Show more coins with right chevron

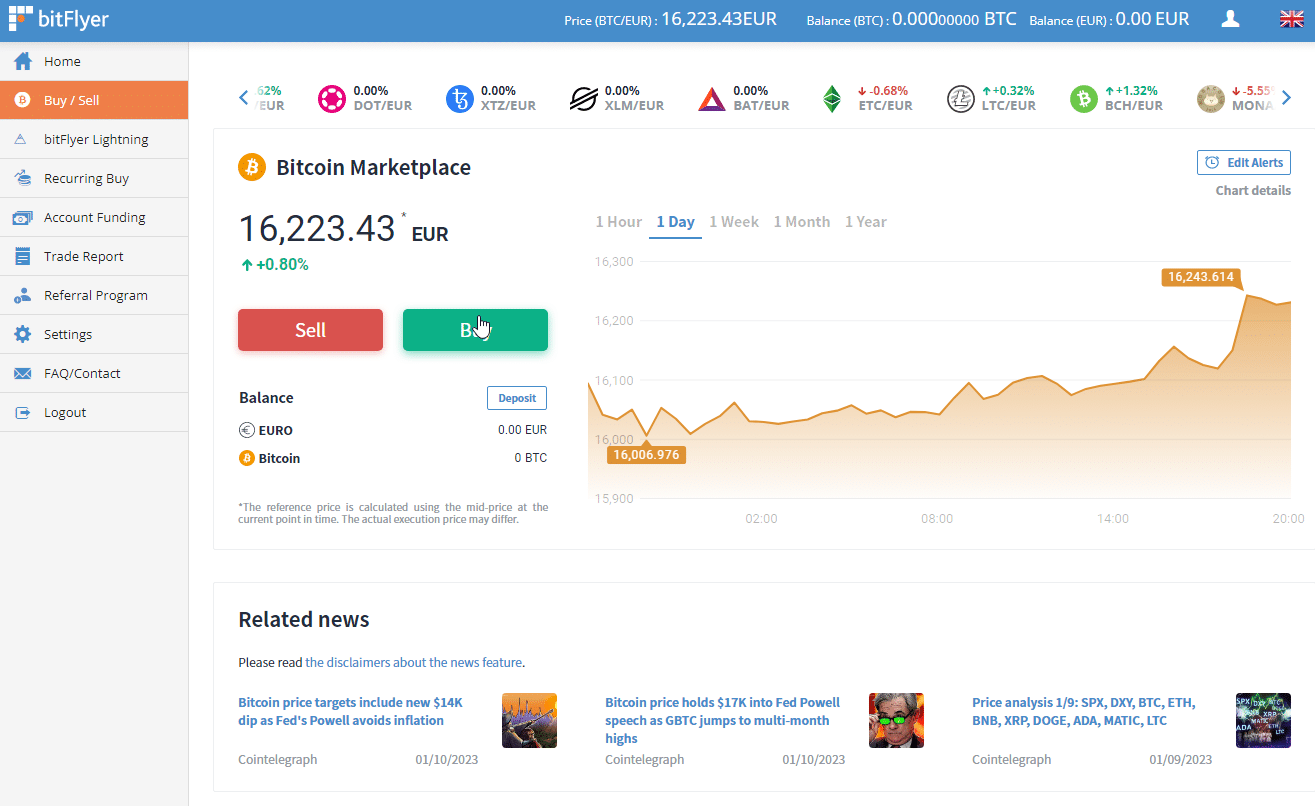(x=1287, y=97)
